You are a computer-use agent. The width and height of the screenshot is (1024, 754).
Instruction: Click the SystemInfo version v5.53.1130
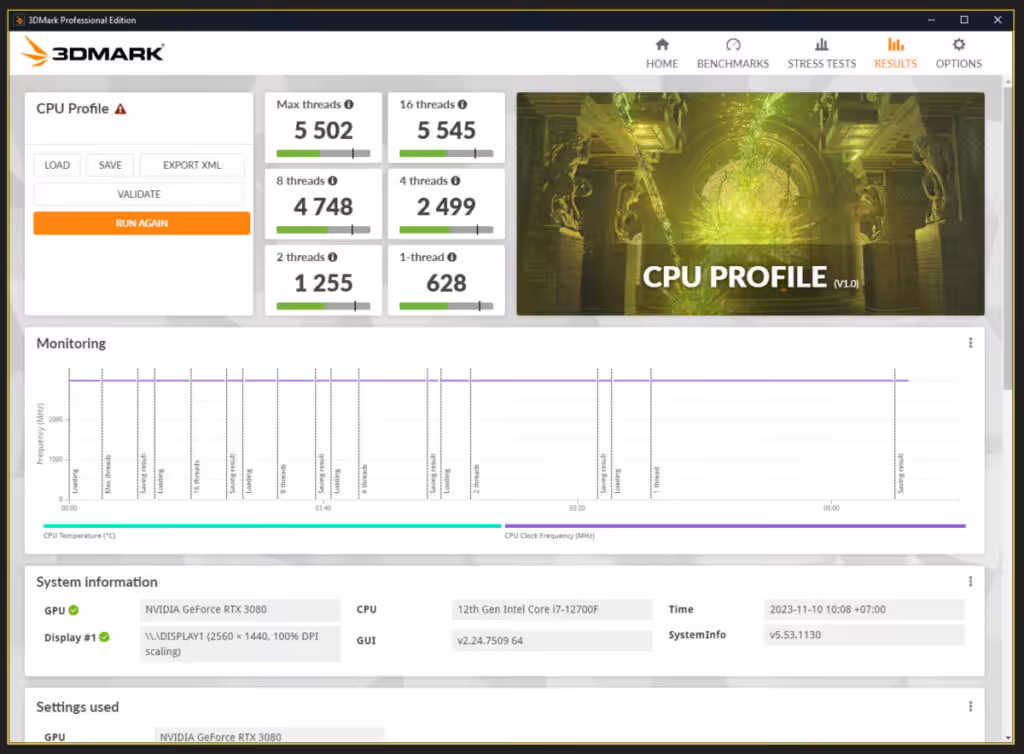pos(864,635)
